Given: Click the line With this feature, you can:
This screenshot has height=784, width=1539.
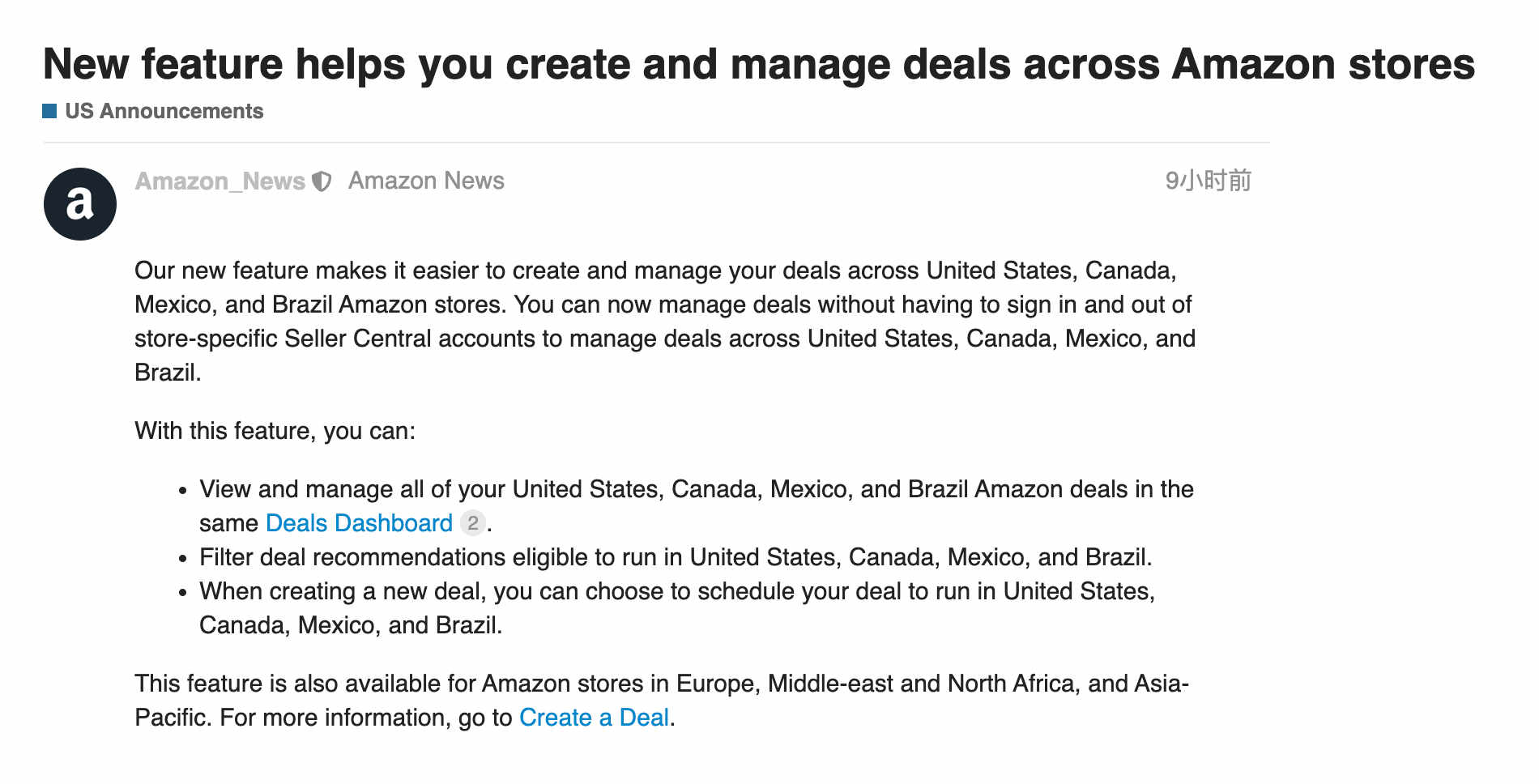Looking at the screenshot, I should click(x=275, y=431).
